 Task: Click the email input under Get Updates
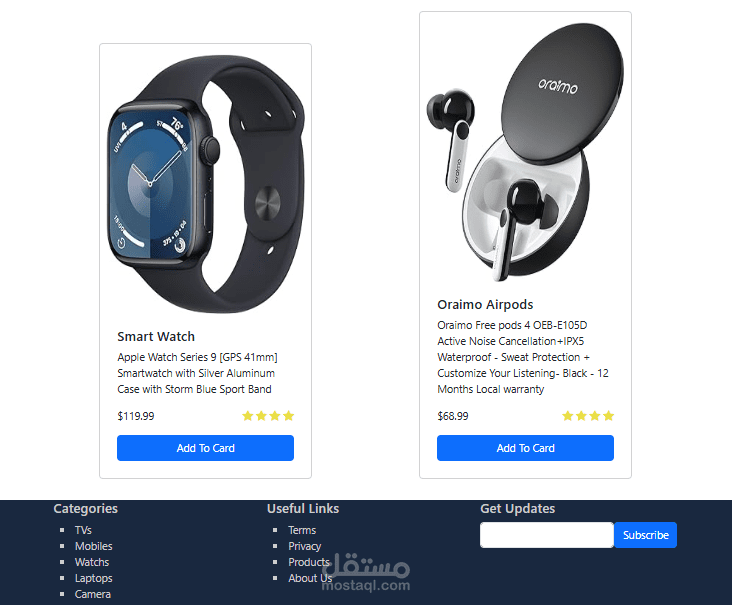point(547,535)
